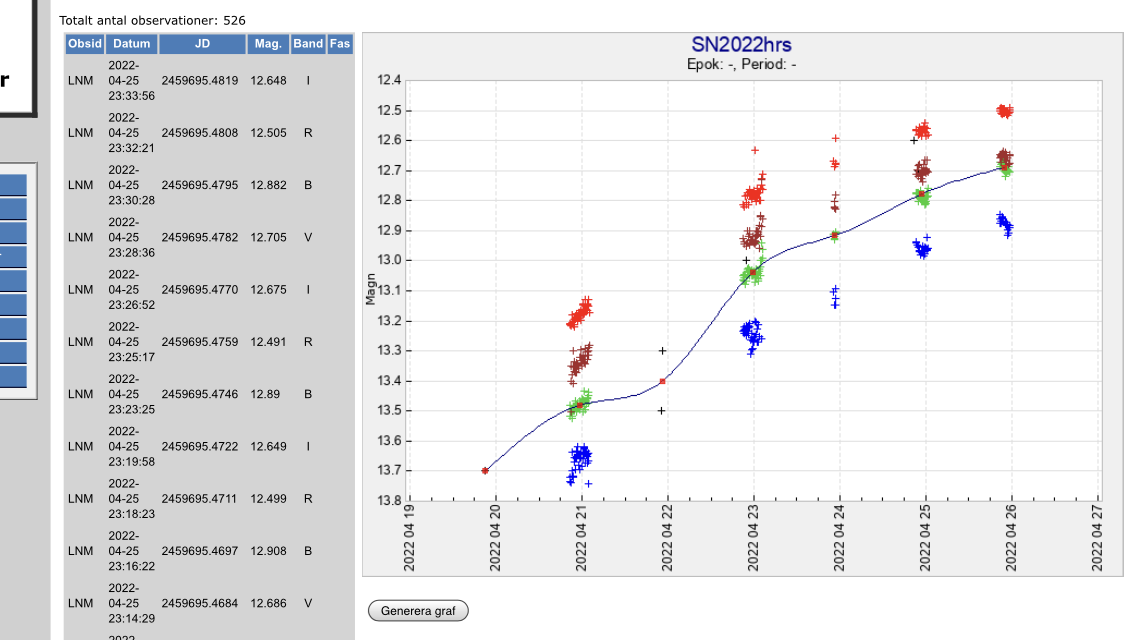The width and height of the screenshot is (1136, 640).
Task: Click the magnitude 12.505 cell
Action: click(268, 133)
